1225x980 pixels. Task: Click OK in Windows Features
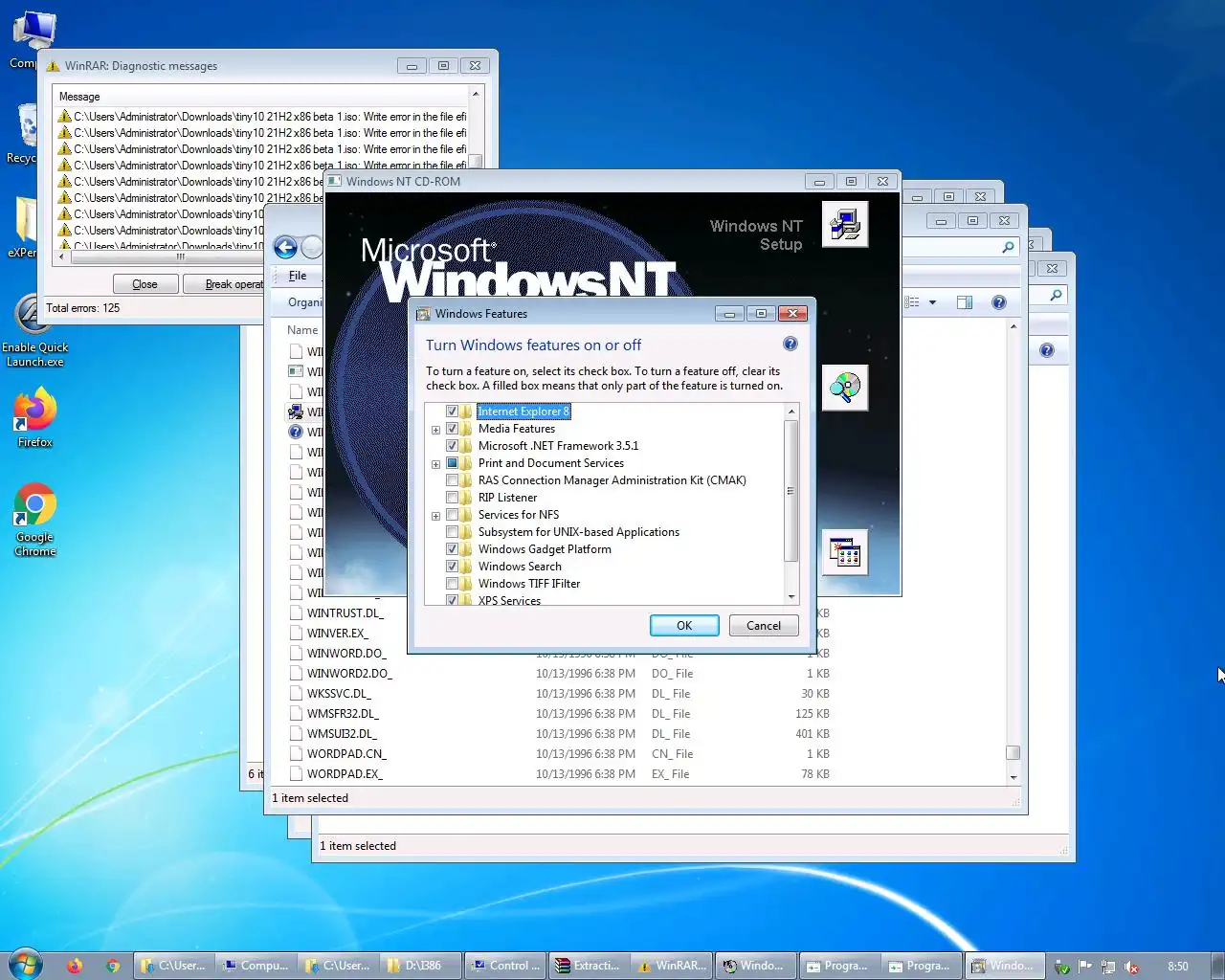coord(684,626)
